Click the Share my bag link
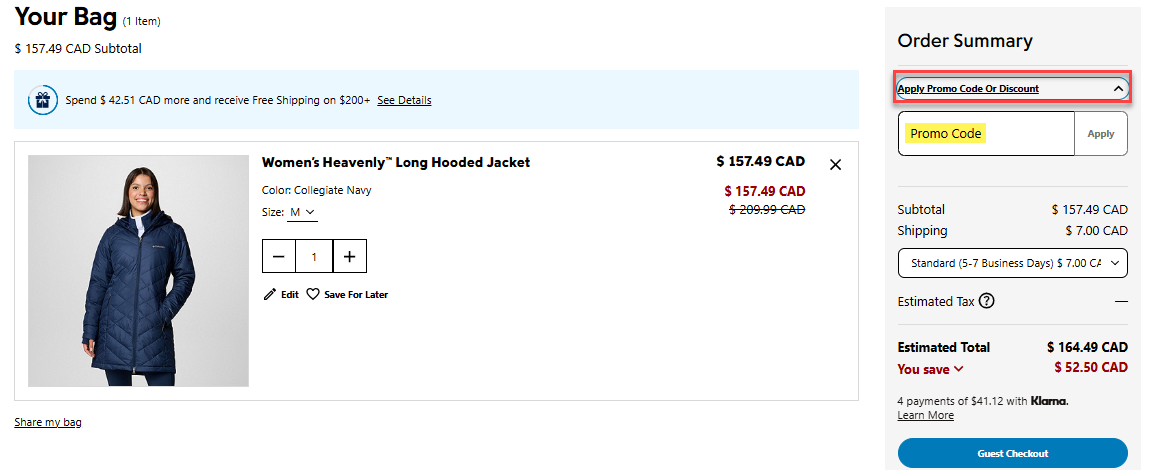 (48, 422)
